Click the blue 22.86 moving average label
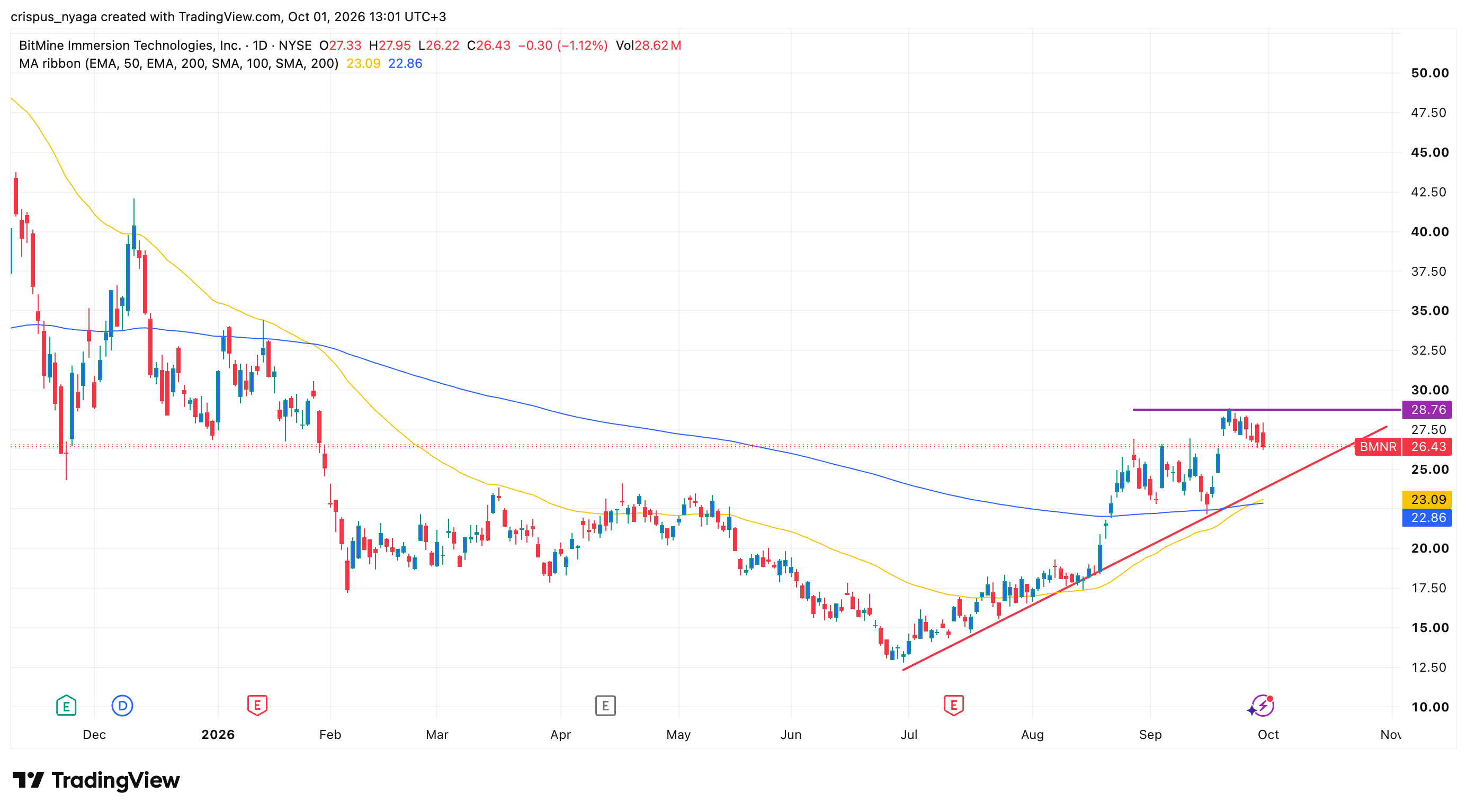Viewport: 1467px width, 812px height. tap(1428, 517)
